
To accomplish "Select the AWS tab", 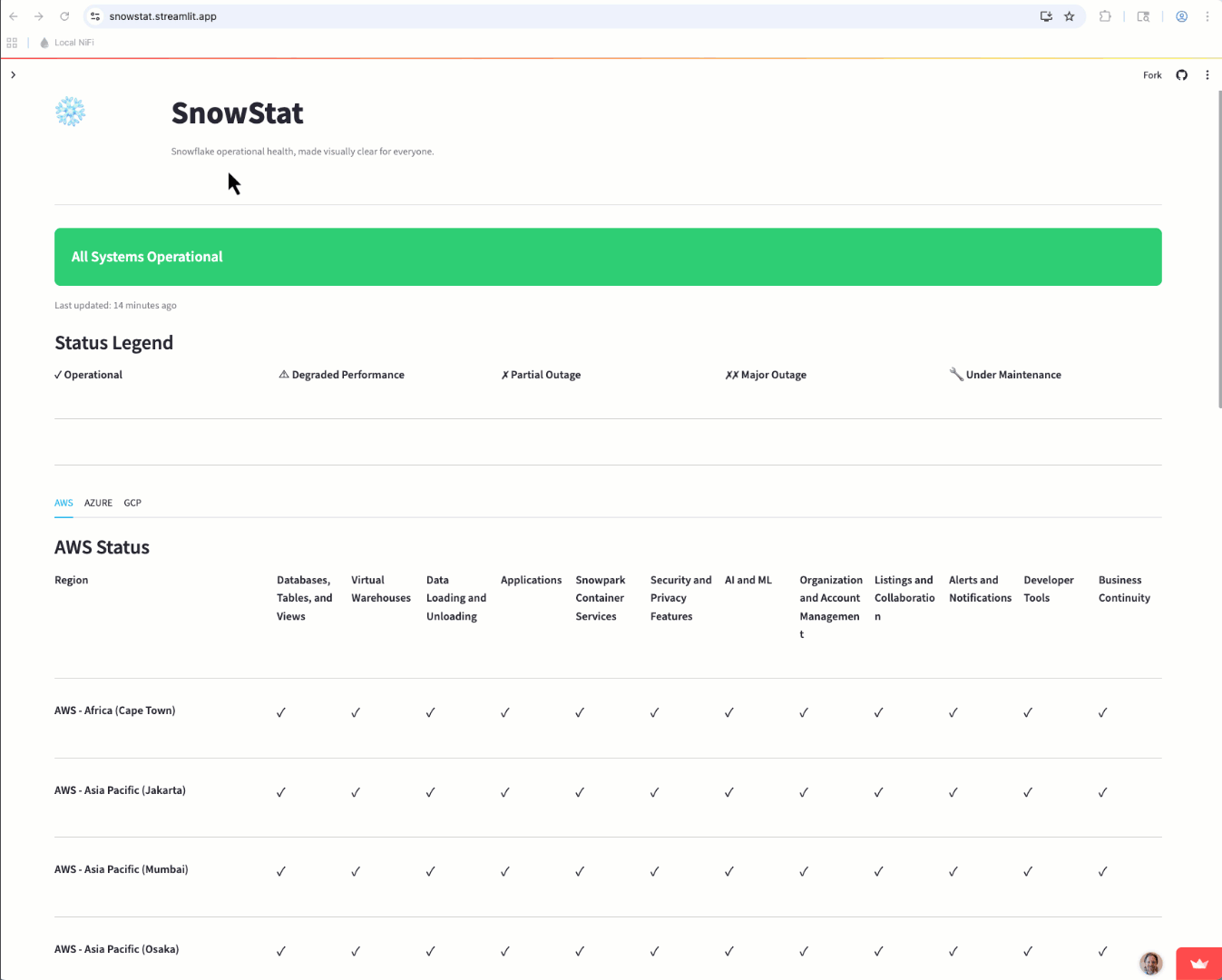I will tap(64, 503).
